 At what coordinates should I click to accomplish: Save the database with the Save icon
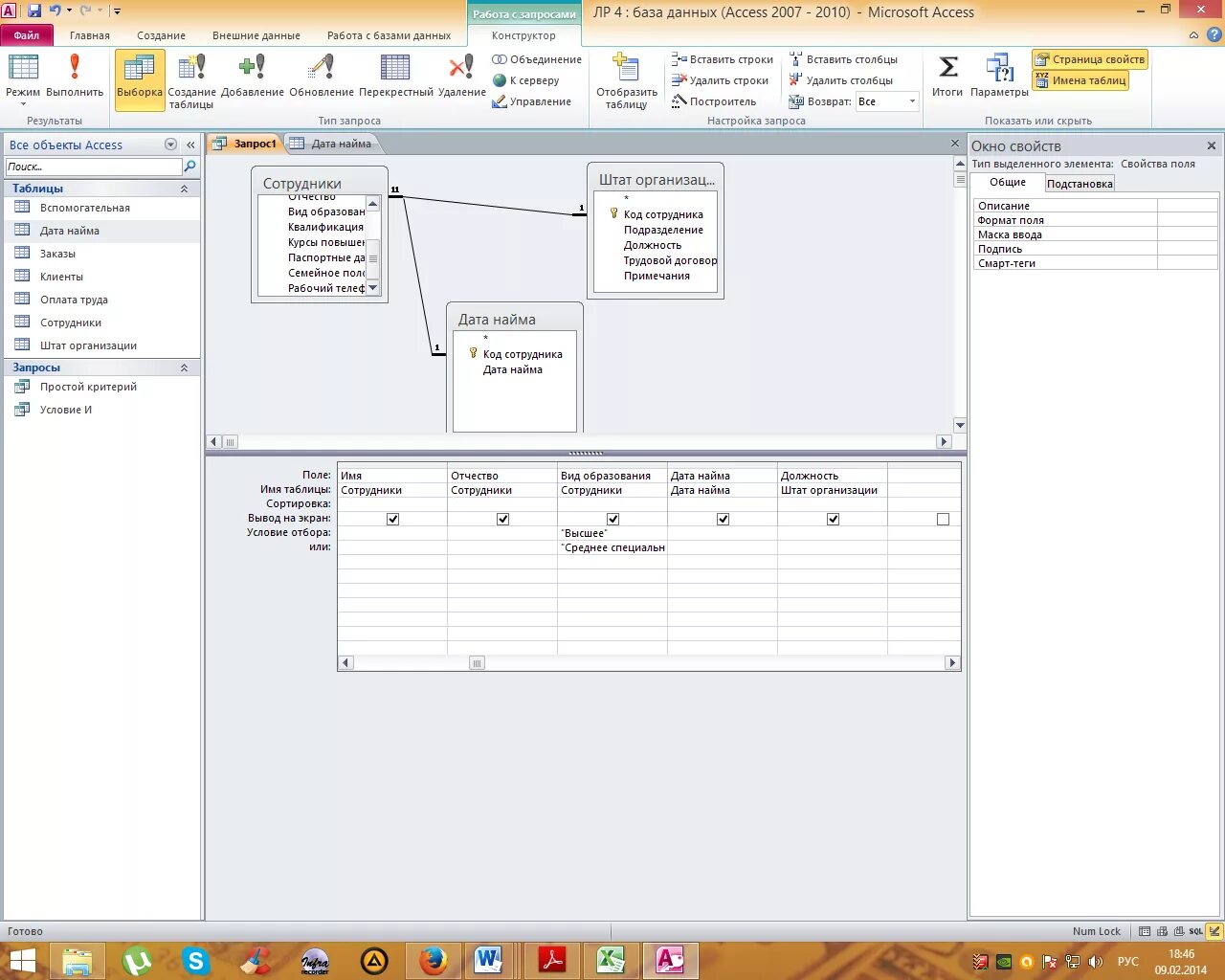click(x=34, y=11)
